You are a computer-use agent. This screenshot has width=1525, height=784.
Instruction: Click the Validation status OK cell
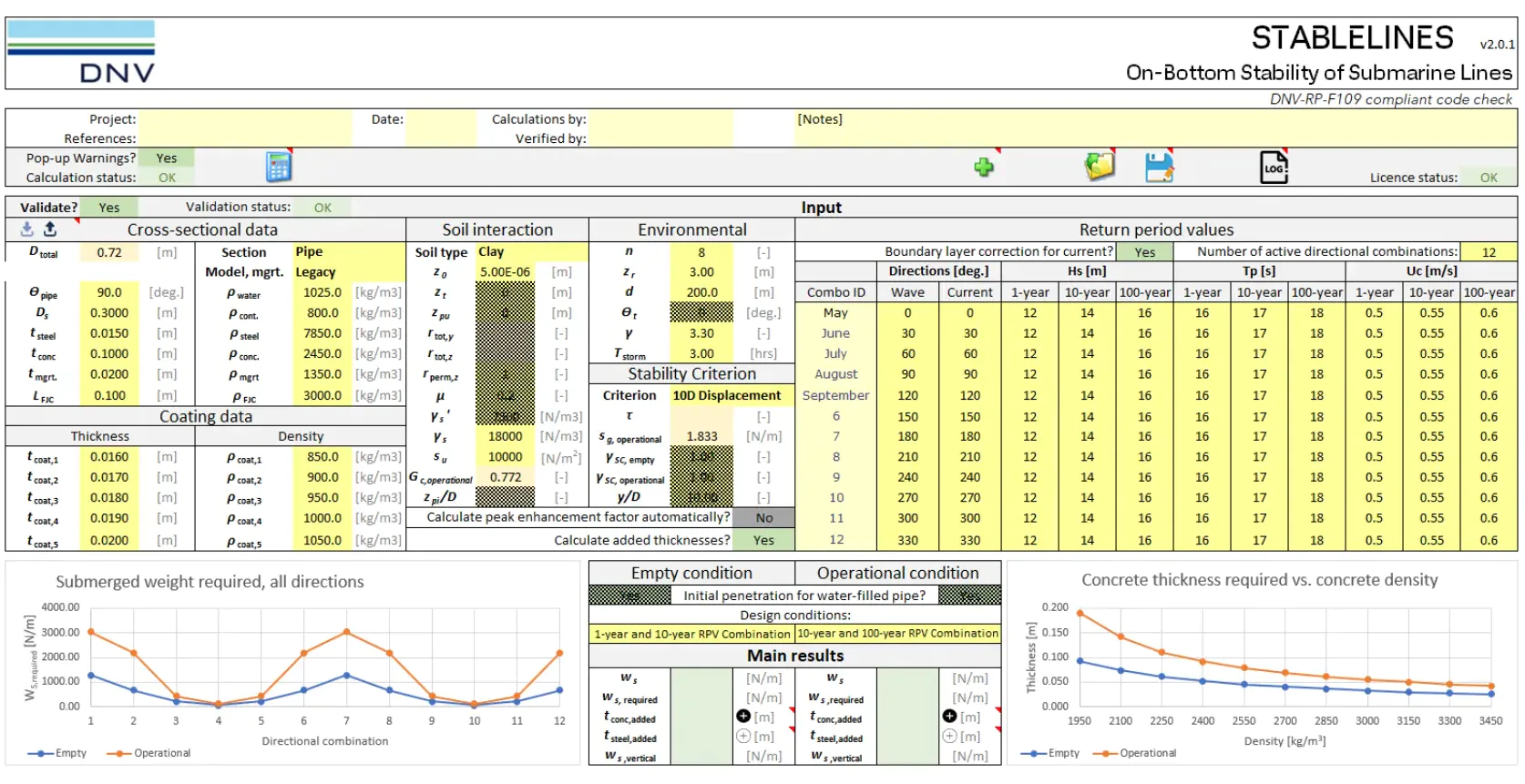coord(322,208)
